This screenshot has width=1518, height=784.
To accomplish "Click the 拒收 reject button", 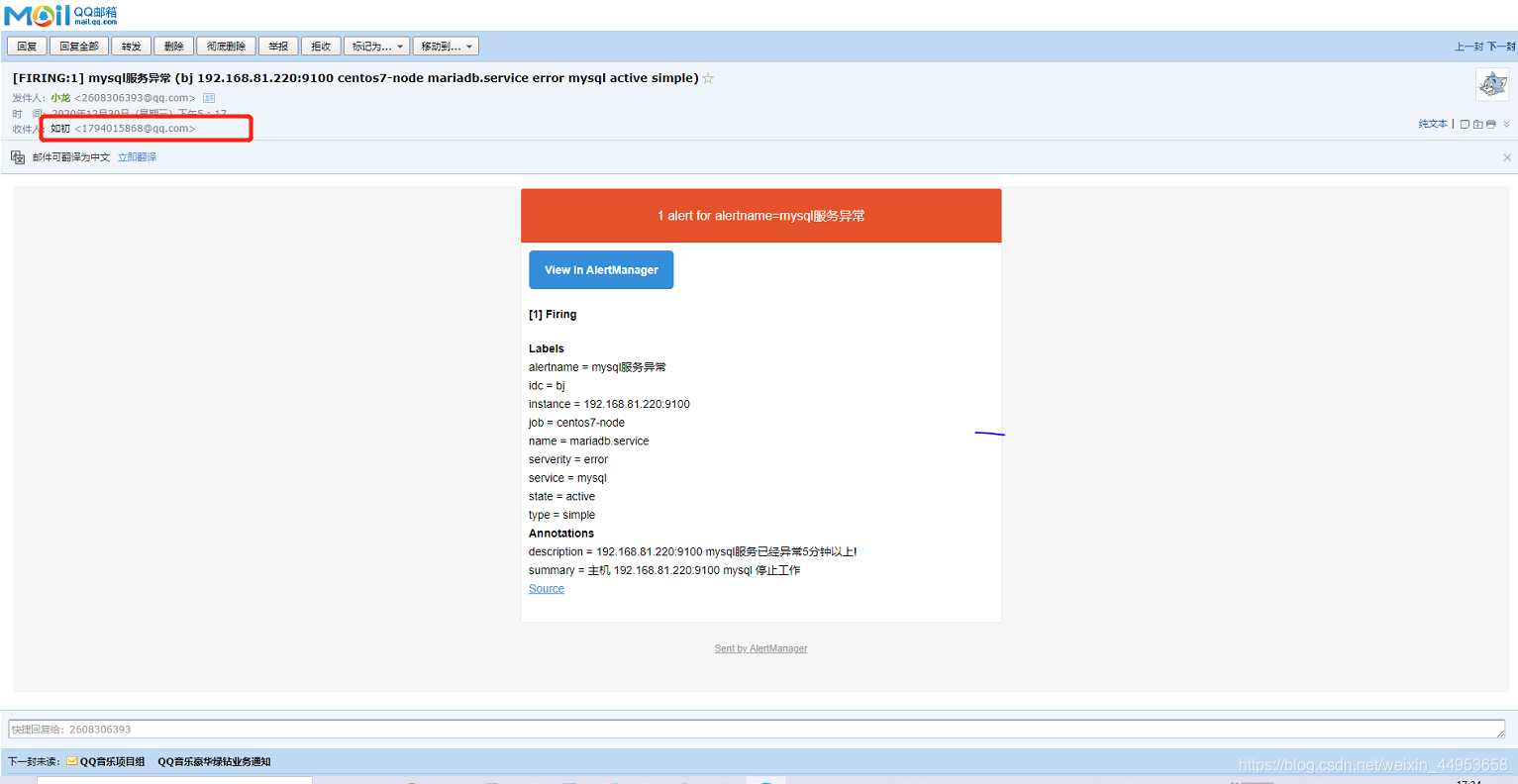I will pos(321,47).
